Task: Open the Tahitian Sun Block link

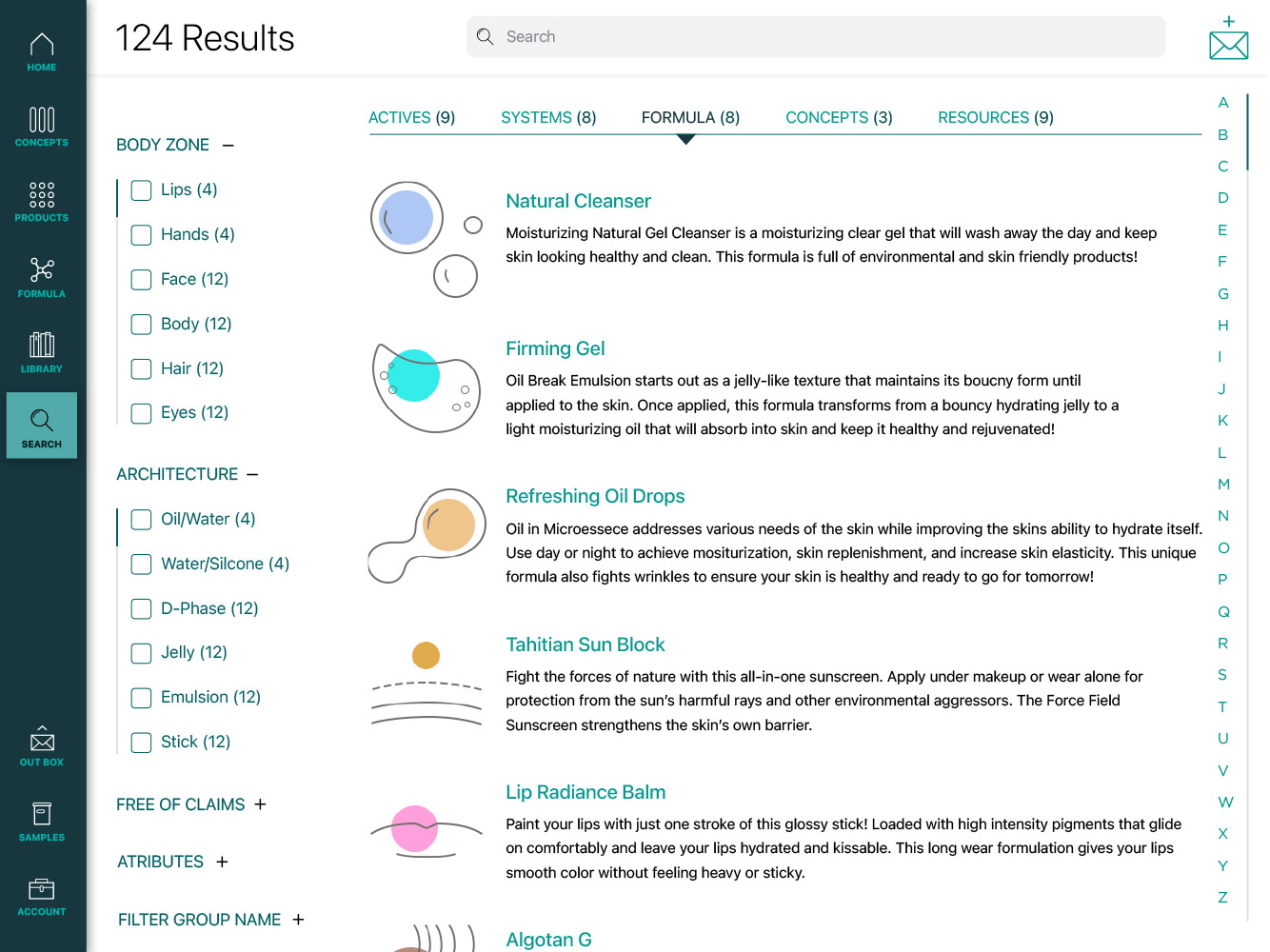Action: (585, 645)
